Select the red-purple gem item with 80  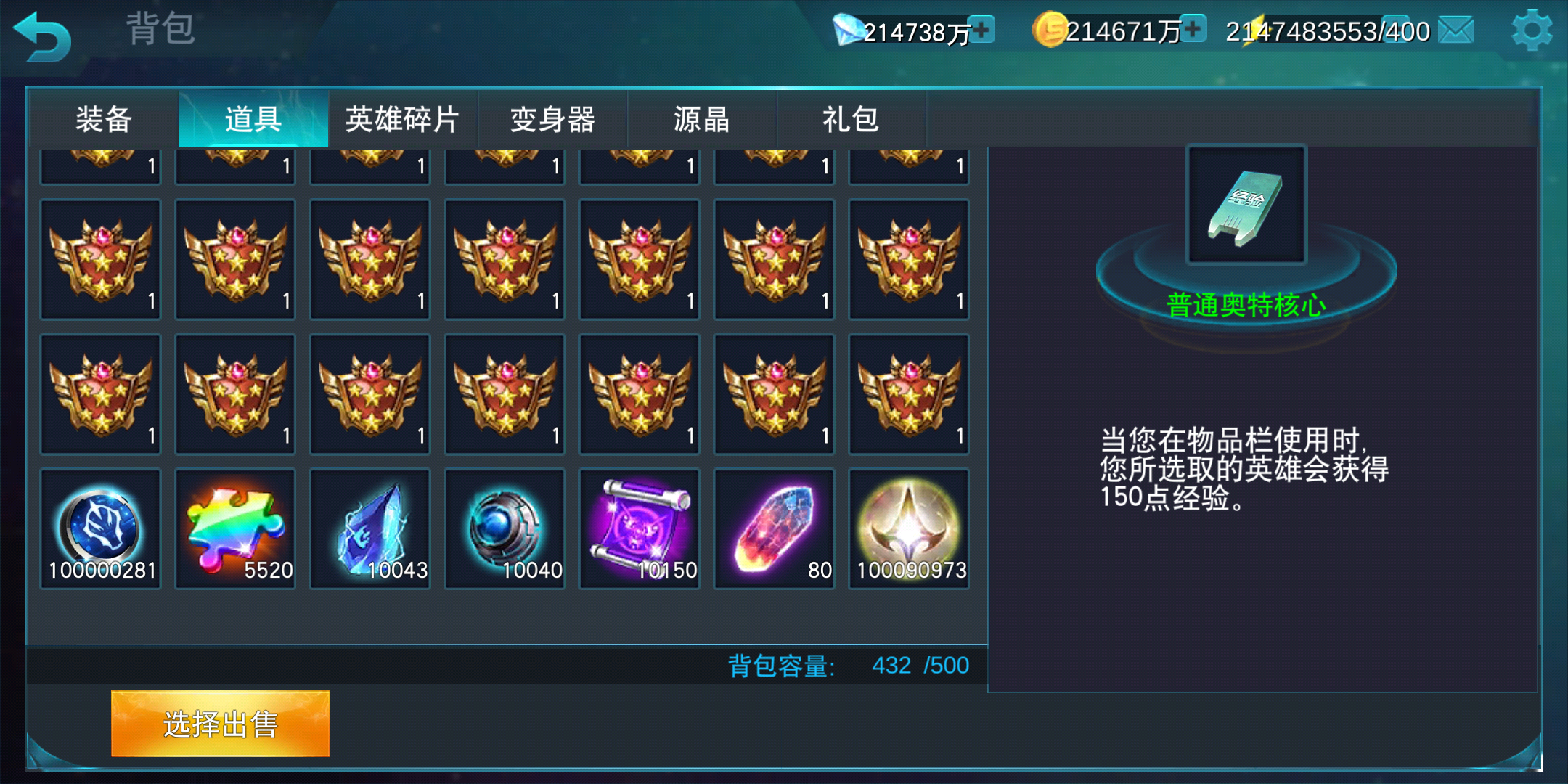coord(775,528)
